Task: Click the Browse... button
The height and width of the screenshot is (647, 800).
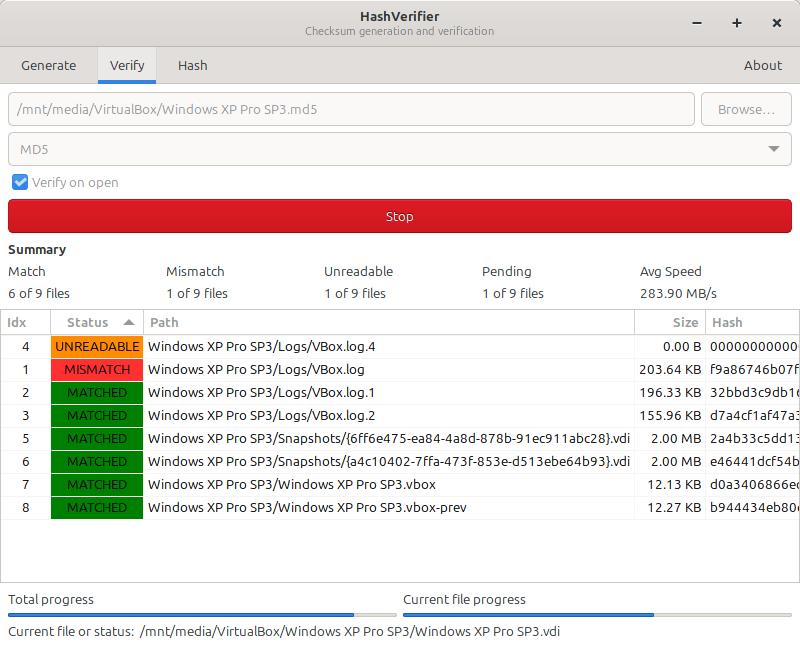Action: point(746,109)
